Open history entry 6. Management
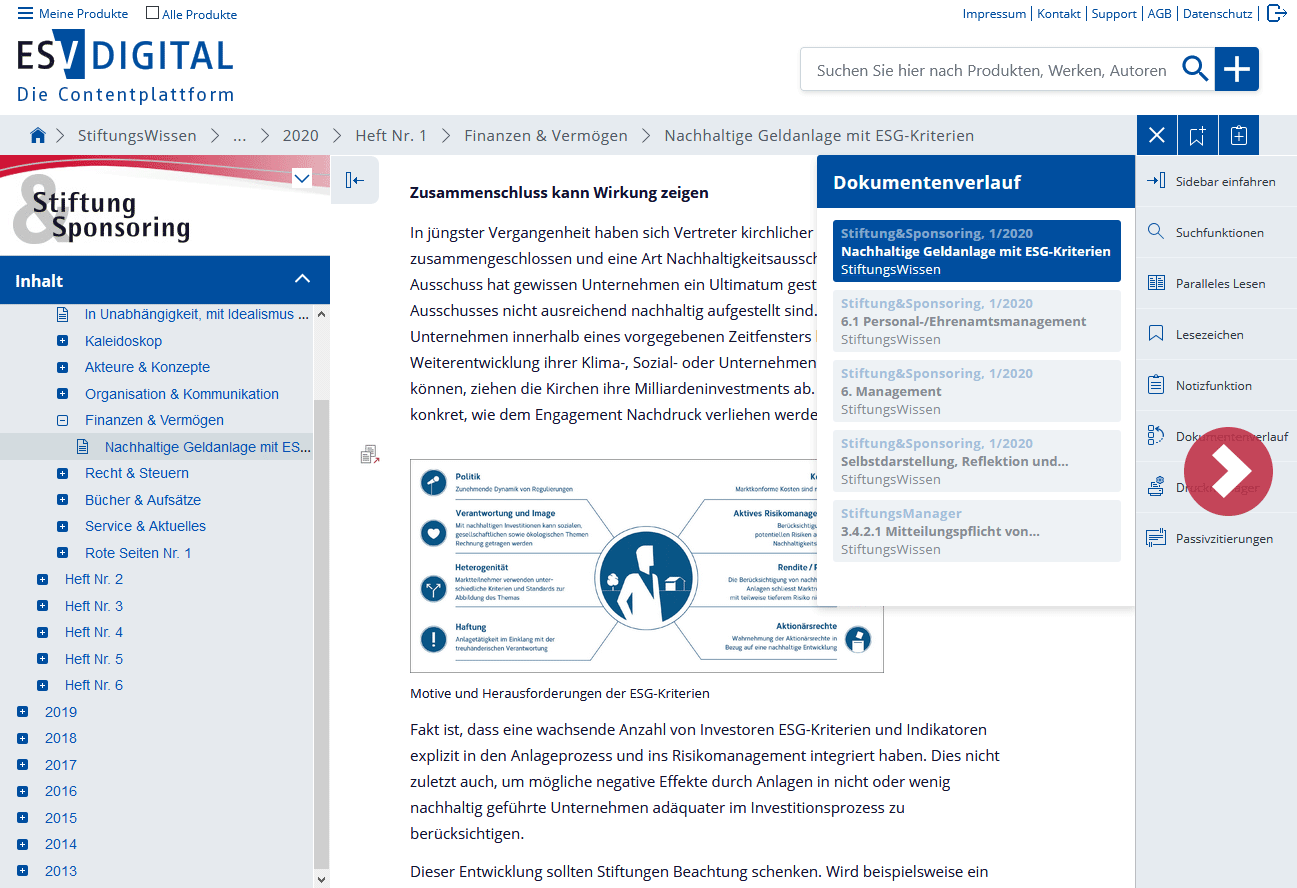This screenshot has width=1297, height=888. click(x=977, y=391)
